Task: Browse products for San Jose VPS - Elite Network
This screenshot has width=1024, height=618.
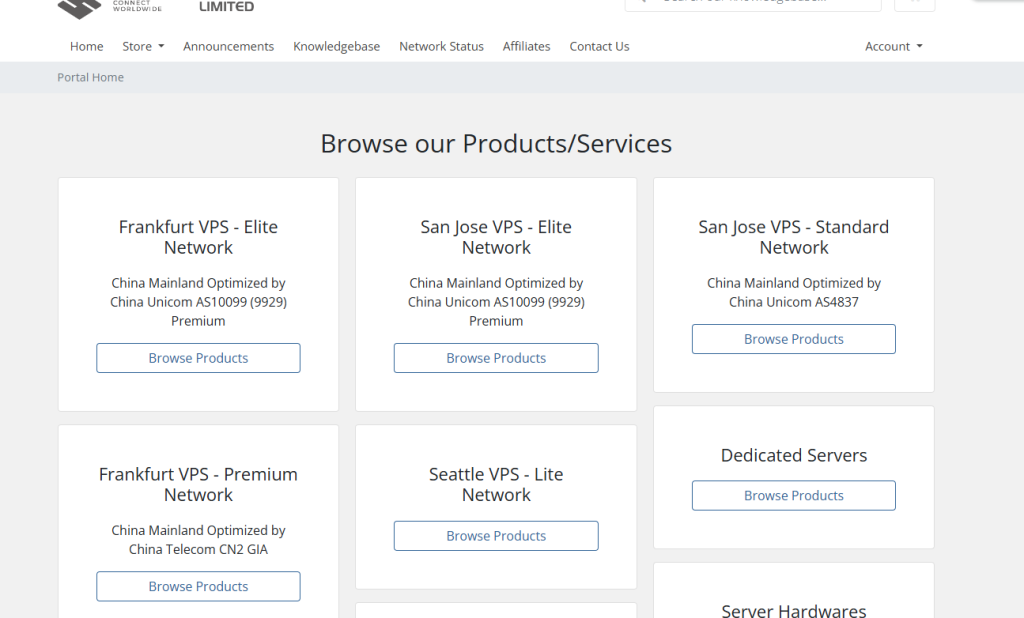Action: coord(496,358)
